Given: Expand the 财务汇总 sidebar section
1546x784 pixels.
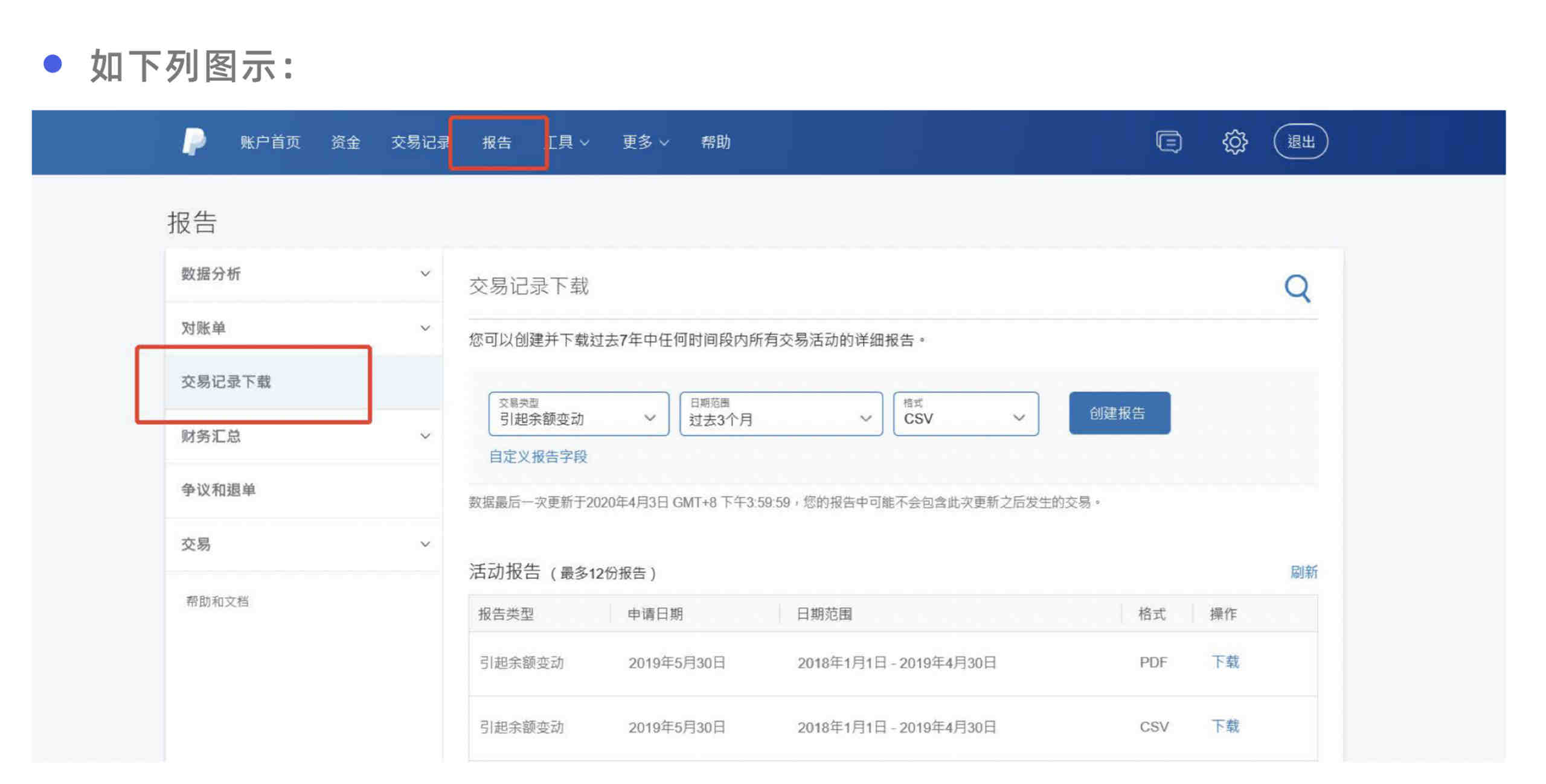Looking at the screenshot, I should click(304, 436).
